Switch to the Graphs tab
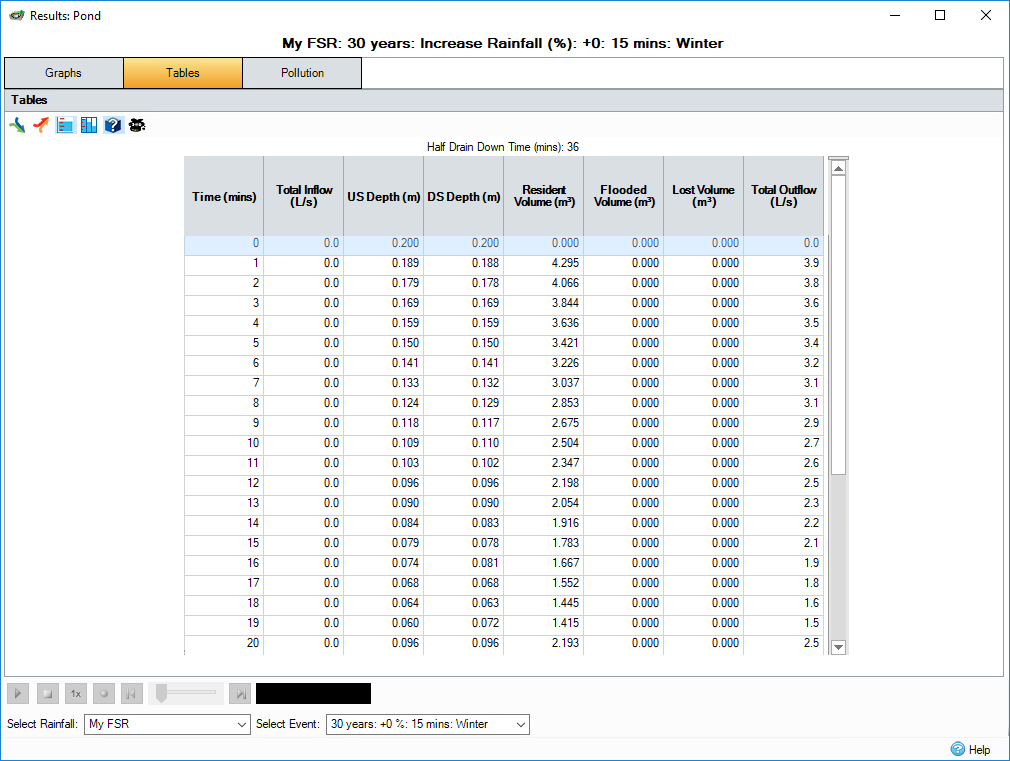This screenshot has width=1010, height=761. [x=64, y=73]
